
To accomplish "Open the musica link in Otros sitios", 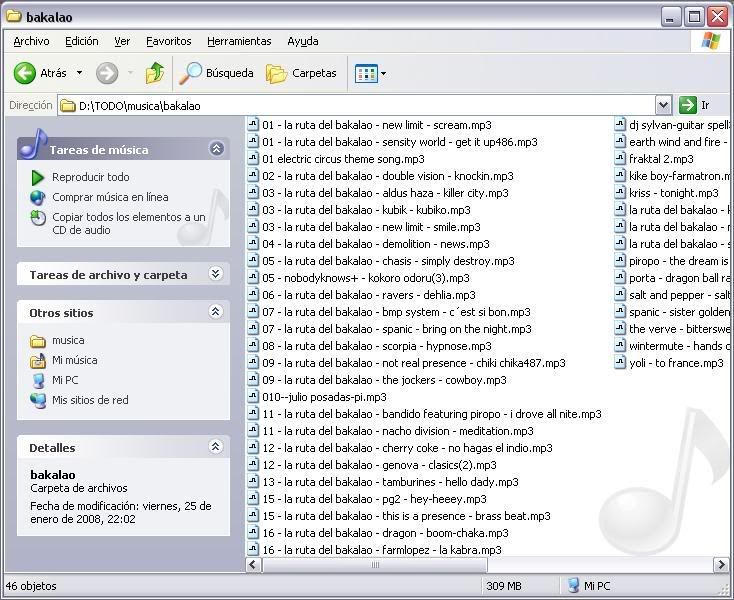I will (x=68, y=341).
